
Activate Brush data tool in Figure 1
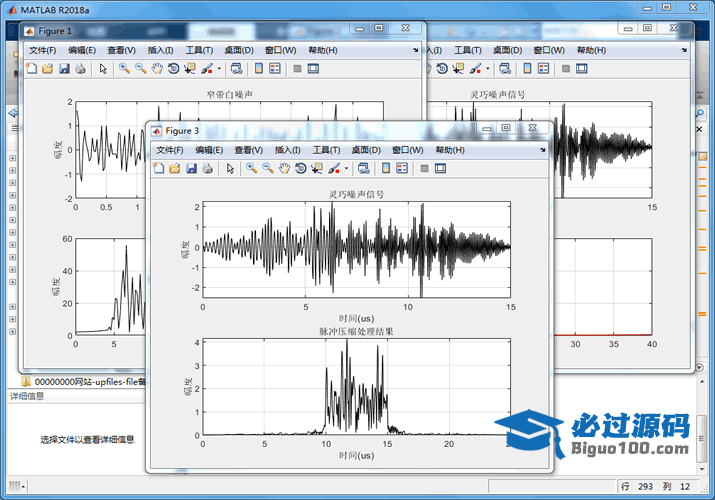pyautogui.click(x=207, y=69)
